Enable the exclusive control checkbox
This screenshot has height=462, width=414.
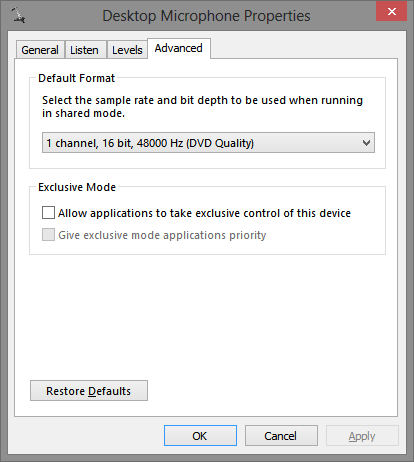coord(48,212)
